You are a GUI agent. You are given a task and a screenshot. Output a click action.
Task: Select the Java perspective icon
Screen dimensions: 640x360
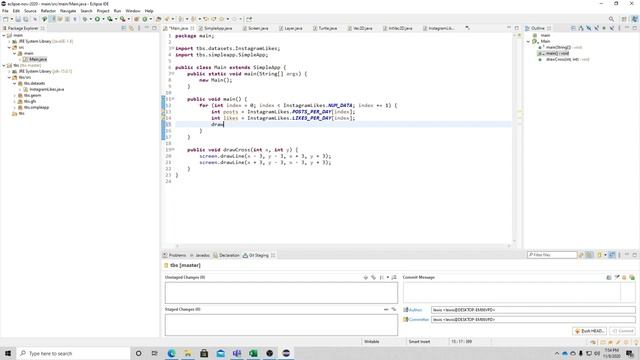634,19
